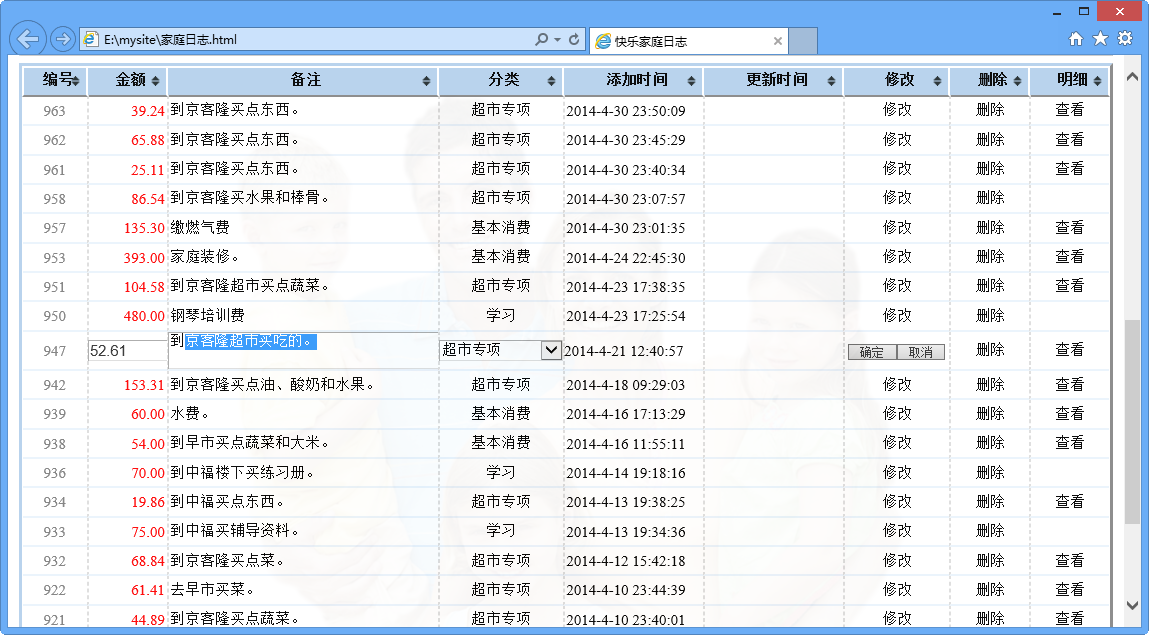1149x635 pixels.
Task: Click timestamp 2014-4-18 09:29:03
Action: pyautogui.click(x=626, y=385)
